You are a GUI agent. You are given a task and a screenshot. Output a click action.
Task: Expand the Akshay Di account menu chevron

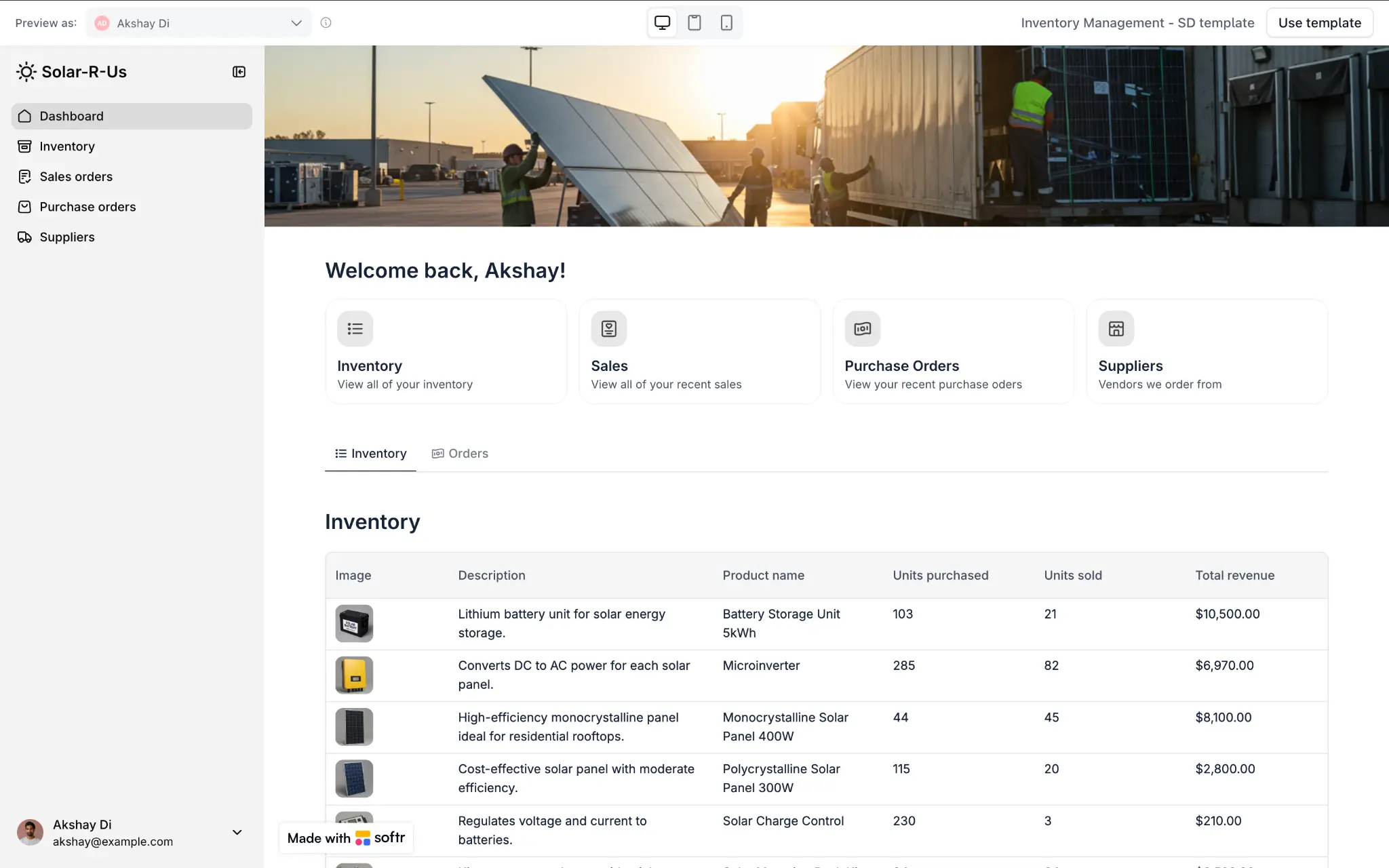(x=237, y=832)
